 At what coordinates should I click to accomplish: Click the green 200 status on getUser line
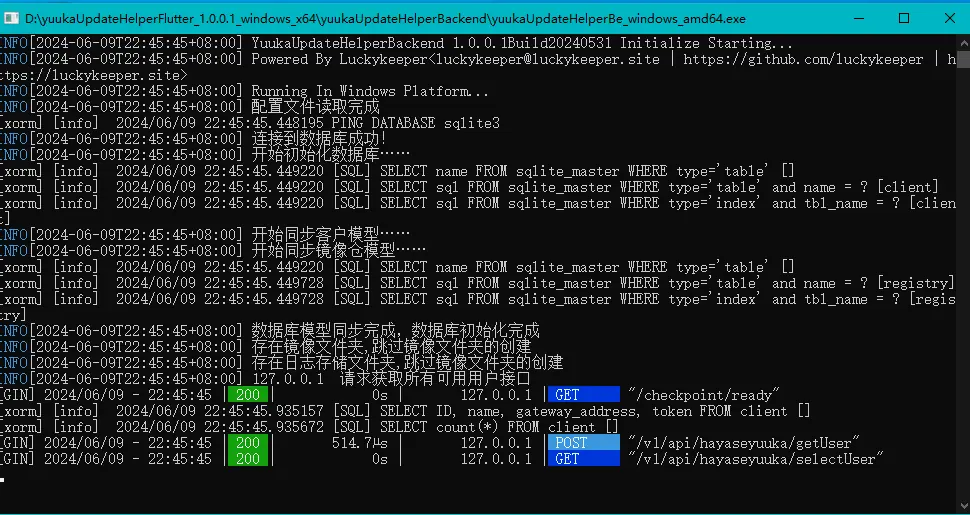pyautogui.click(x=248, y=443)
